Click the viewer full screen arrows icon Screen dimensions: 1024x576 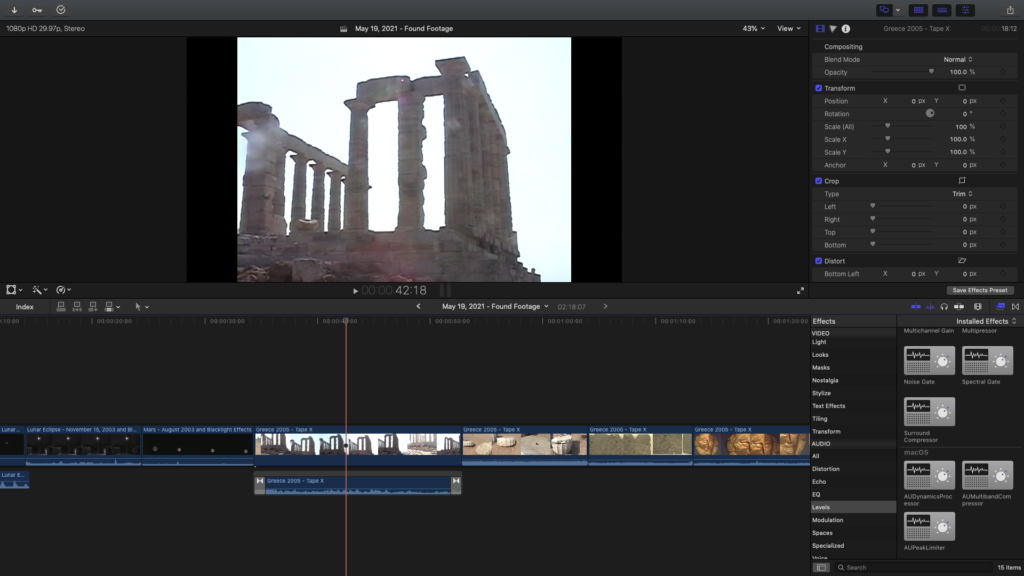(x=800, y=291)
